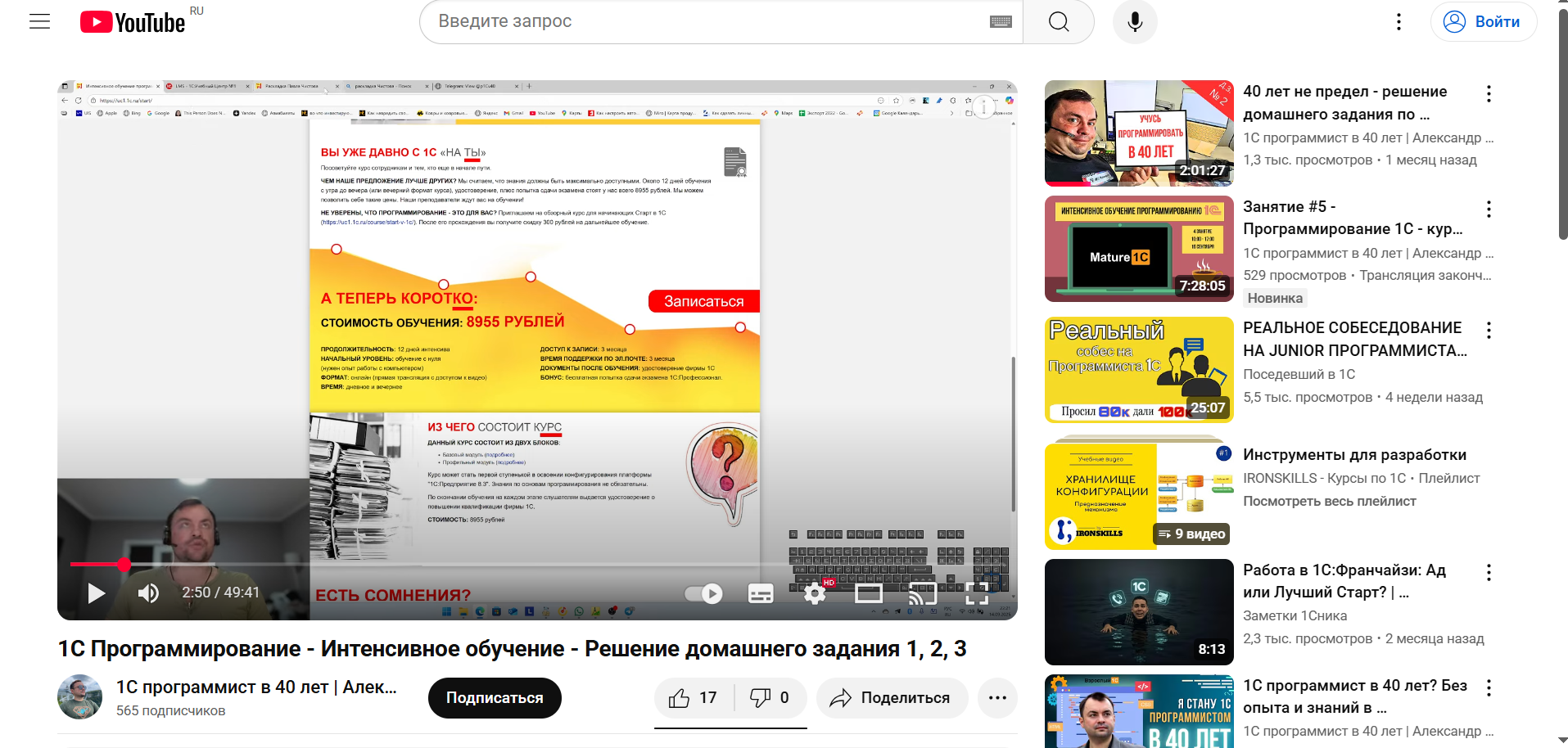1568x748 pixels.
Task: Open the Инструменты для разработки playlist title
Action: tap(1354, 455)
